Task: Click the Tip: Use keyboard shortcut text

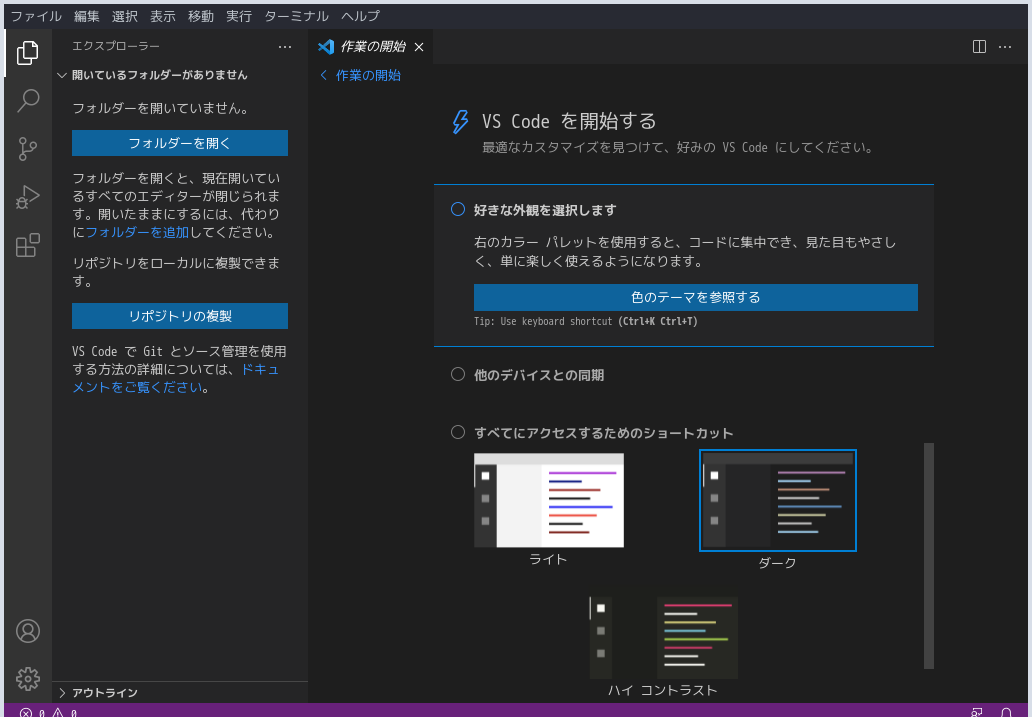Action: coord(586,322)
